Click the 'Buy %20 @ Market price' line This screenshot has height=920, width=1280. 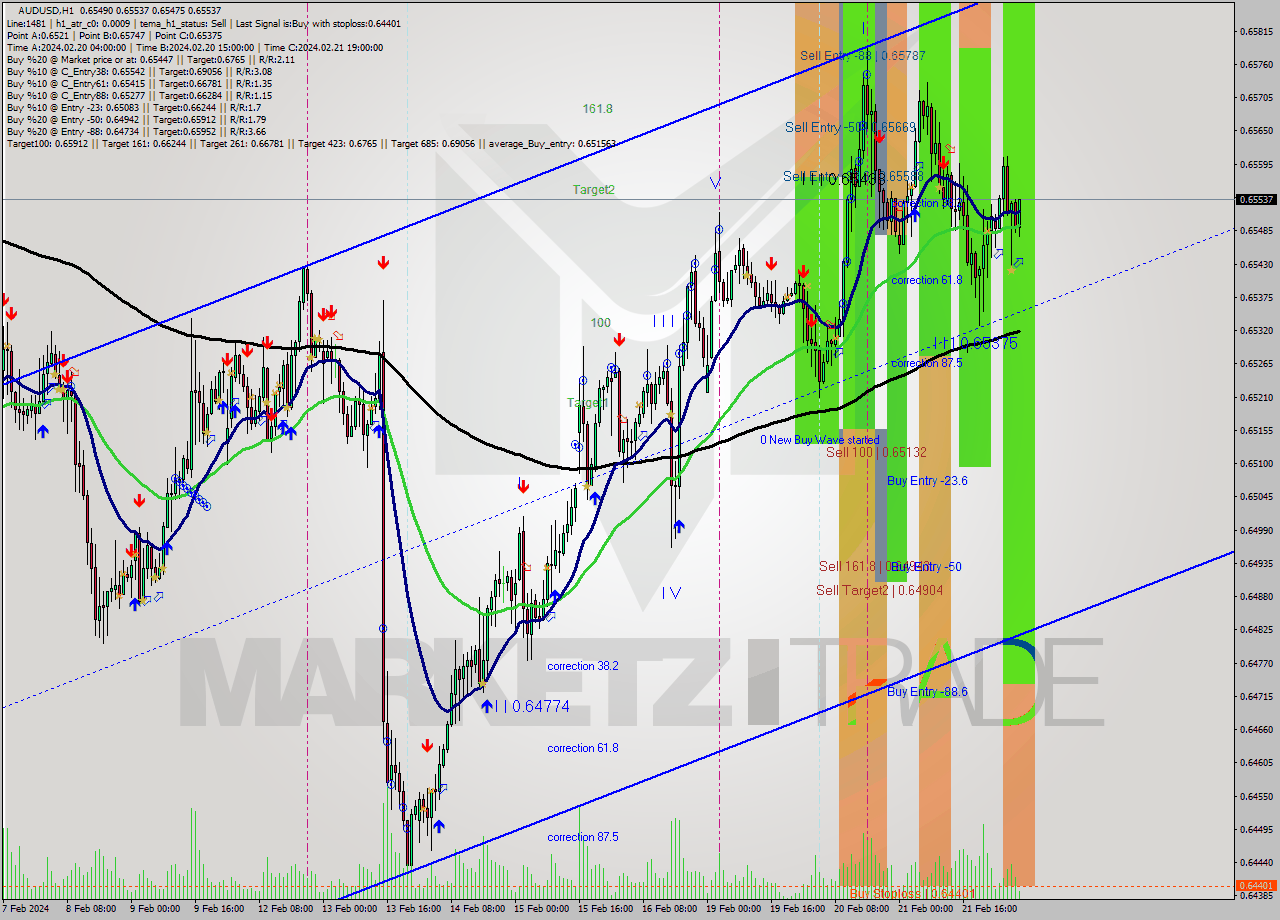pos(150,59)
